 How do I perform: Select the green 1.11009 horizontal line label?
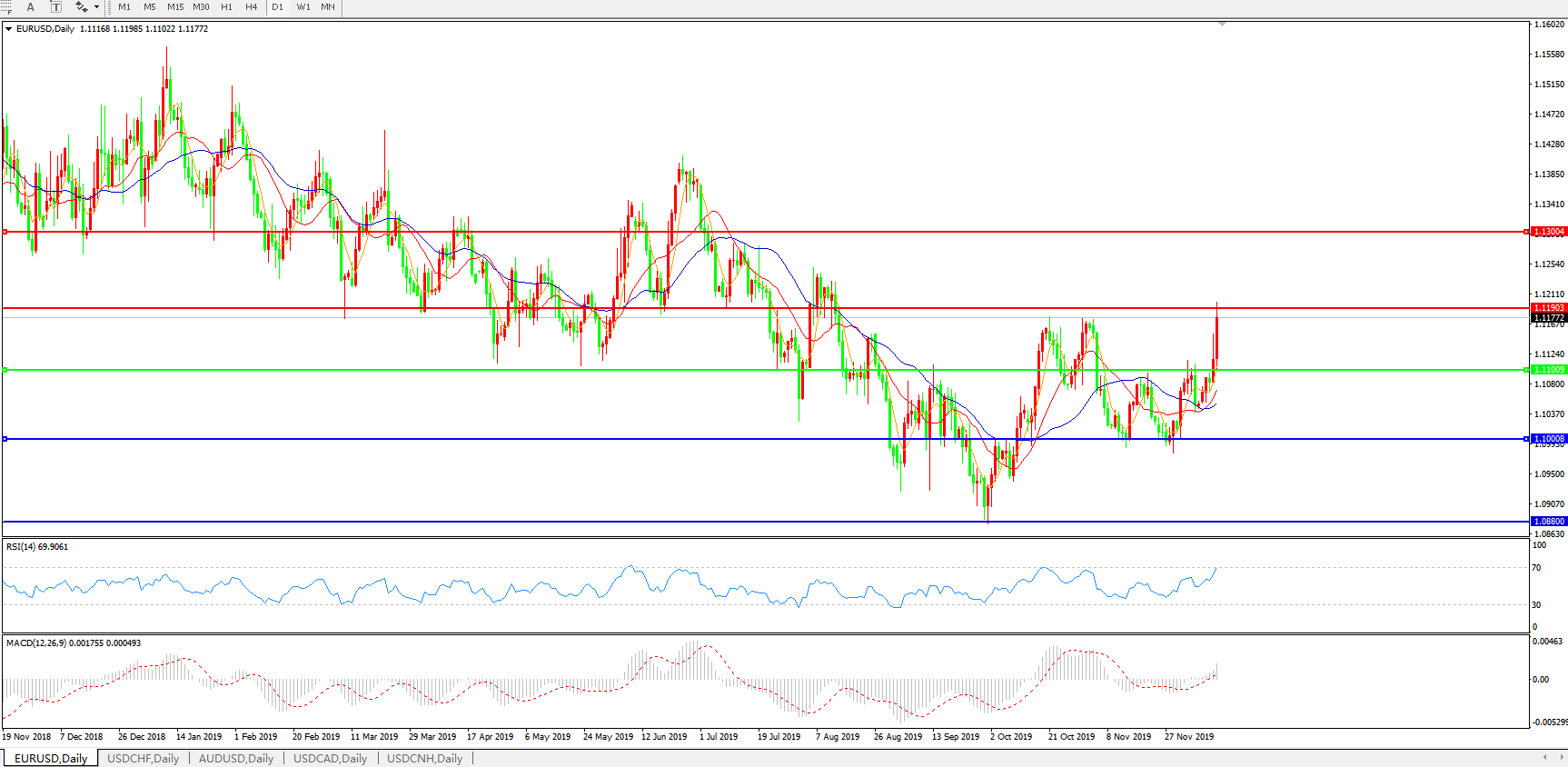(1549, 370)
